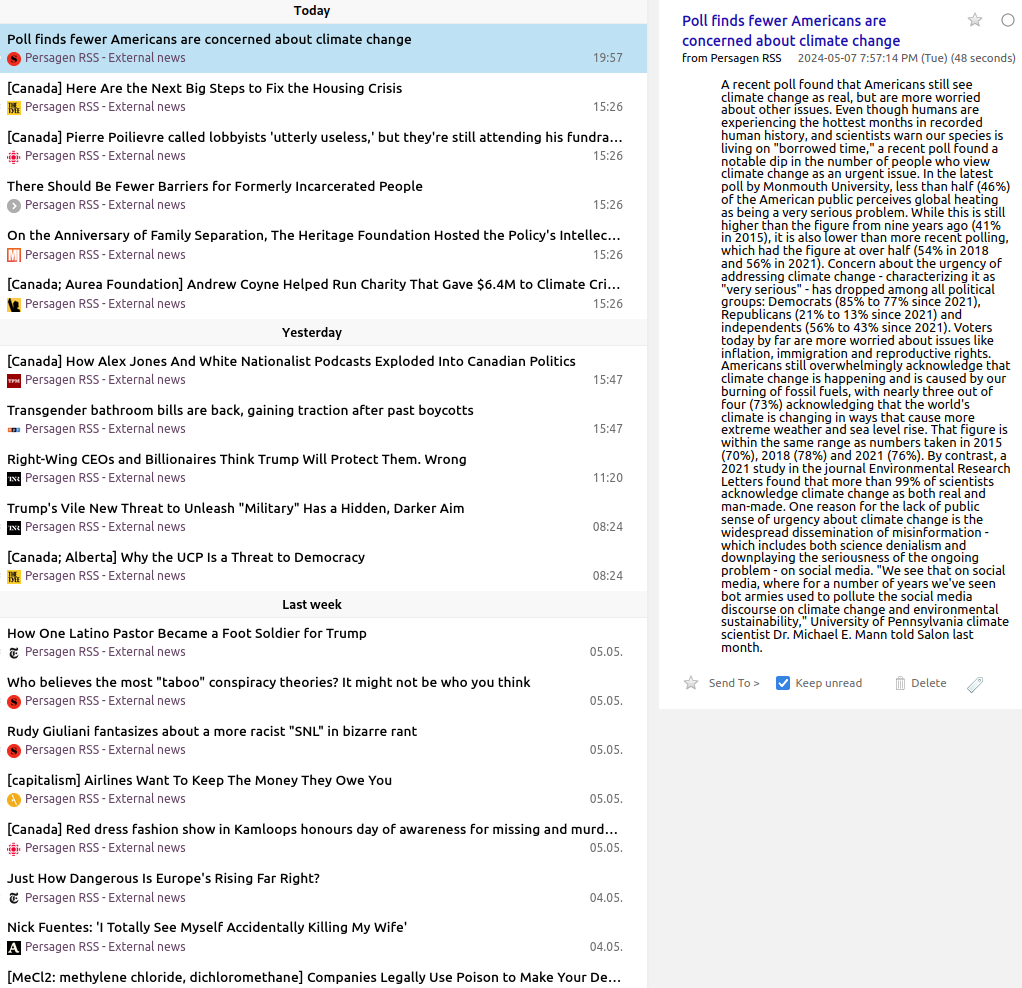Click inside the article body text about Monmouth University poll
Viewport: 1022px width, 988px height.
865,366
